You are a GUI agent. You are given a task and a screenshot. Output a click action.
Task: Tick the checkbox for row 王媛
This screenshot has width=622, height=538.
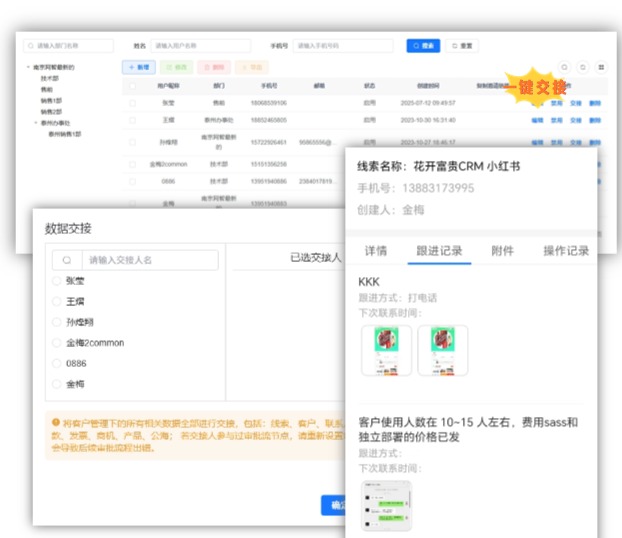[x=132, y=120]
